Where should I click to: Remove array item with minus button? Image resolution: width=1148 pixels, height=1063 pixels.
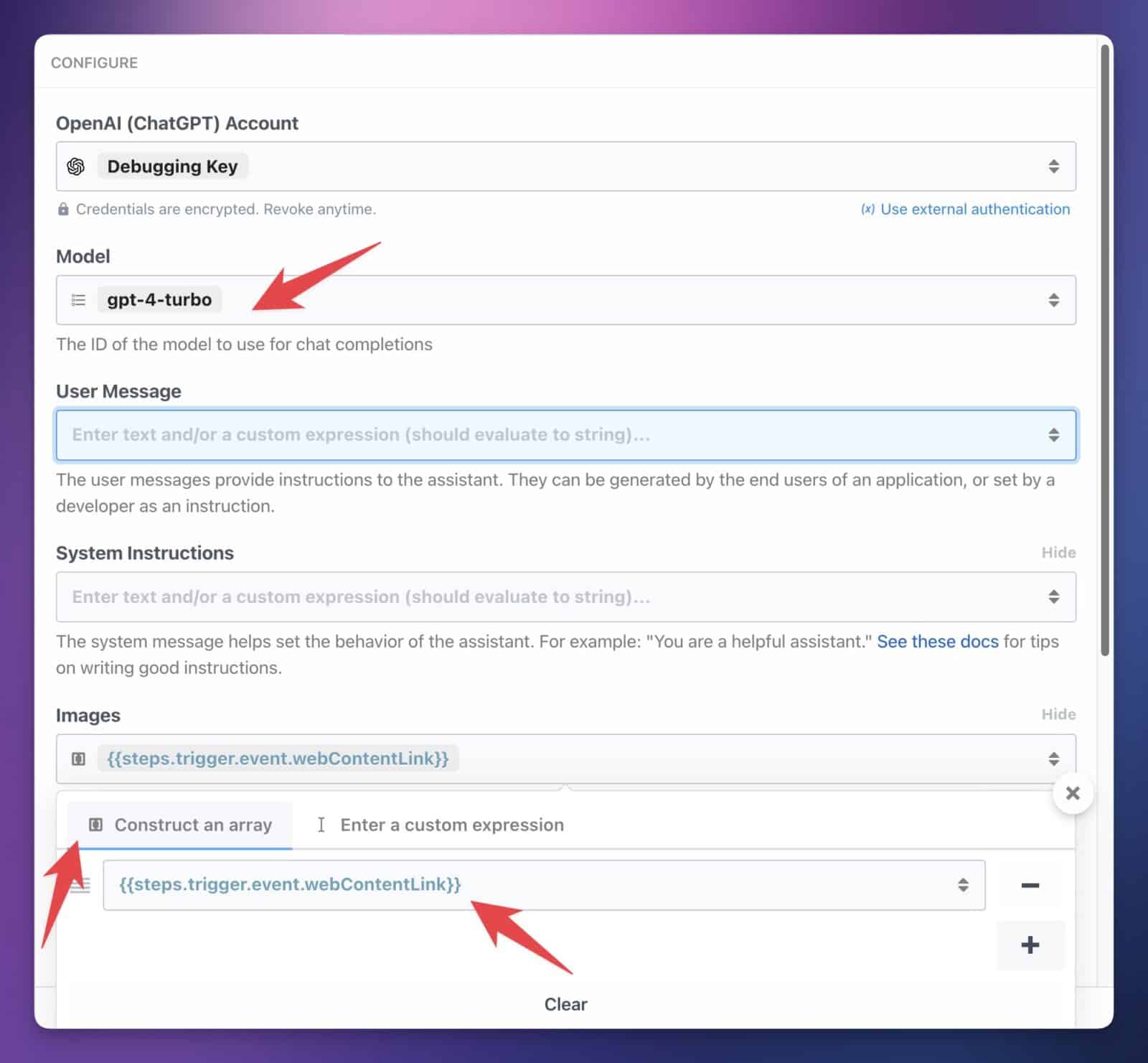[1030, 886]
